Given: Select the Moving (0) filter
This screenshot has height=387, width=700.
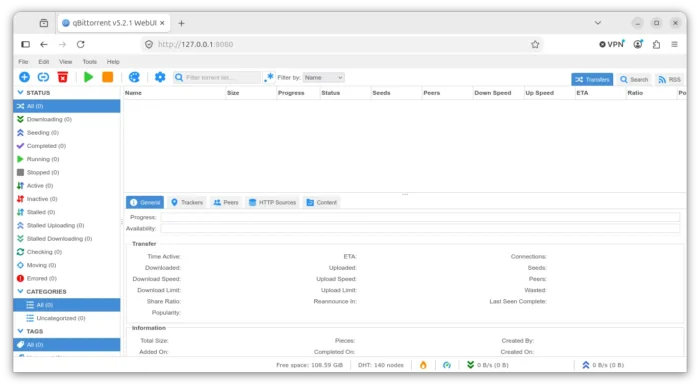Looking at the screenshot, I should (67, 265).
